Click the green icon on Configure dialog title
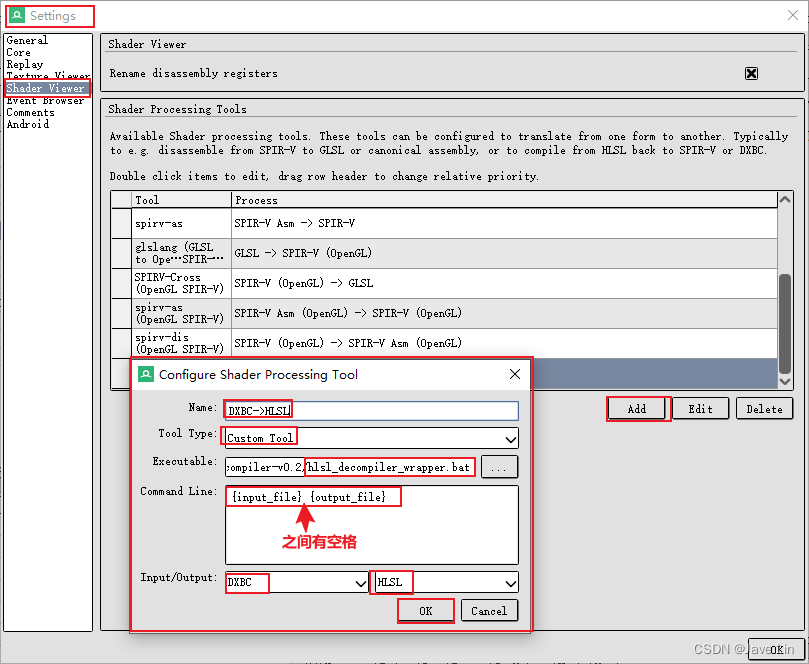809x664 pixels. pos(147,373)
